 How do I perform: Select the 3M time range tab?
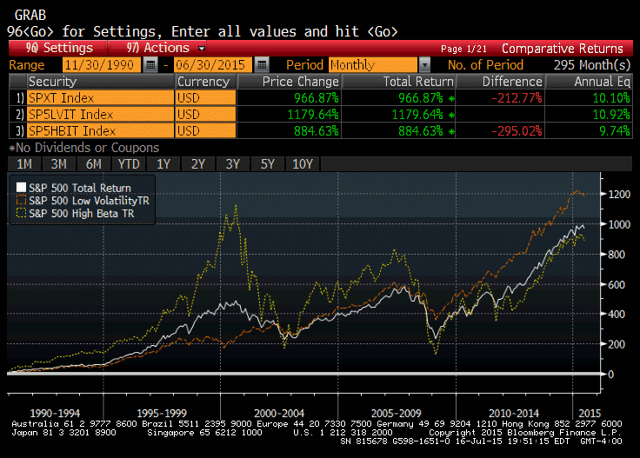click(59, 164)
